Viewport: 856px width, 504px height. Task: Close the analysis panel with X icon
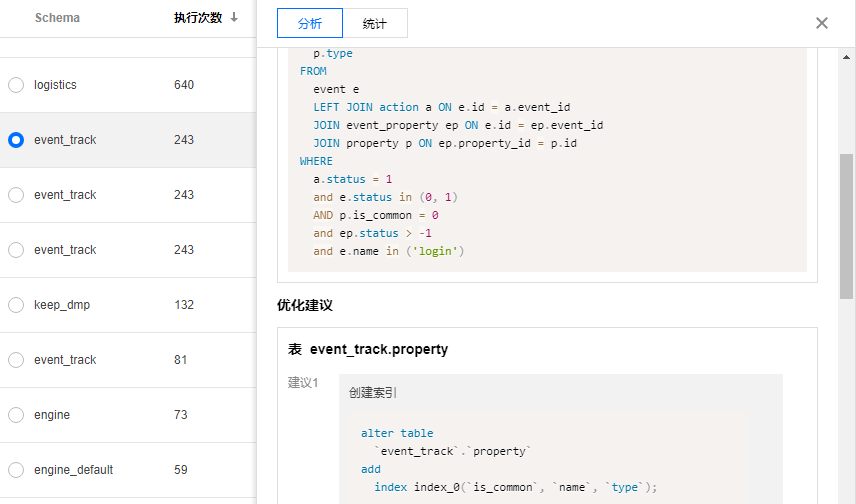pos(822,23)
